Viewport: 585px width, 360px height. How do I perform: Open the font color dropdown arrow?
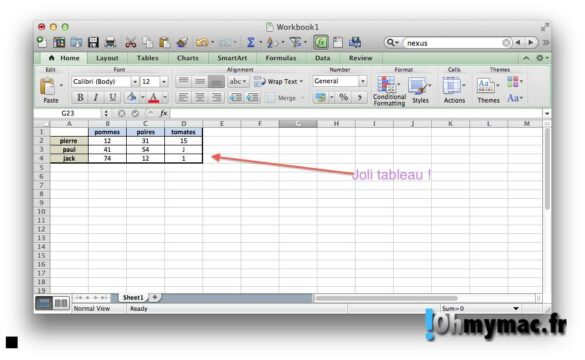165,98
